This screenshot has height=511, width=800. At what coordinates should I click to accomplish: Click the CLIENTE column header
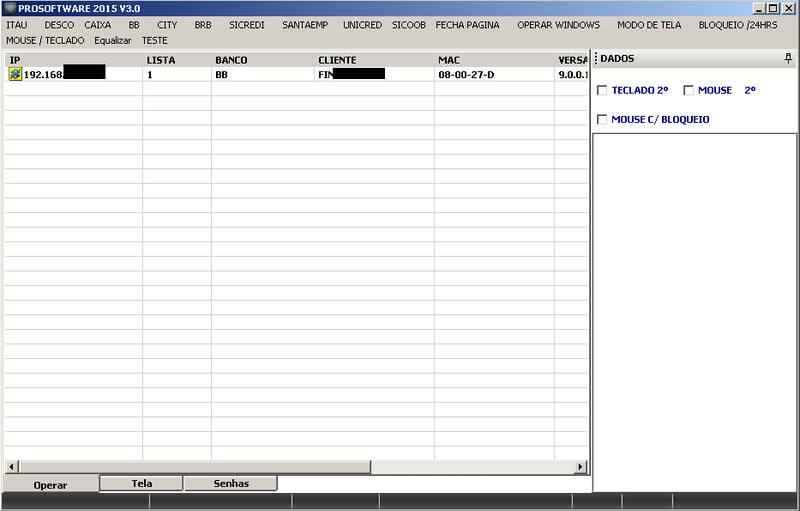(337, 60)
